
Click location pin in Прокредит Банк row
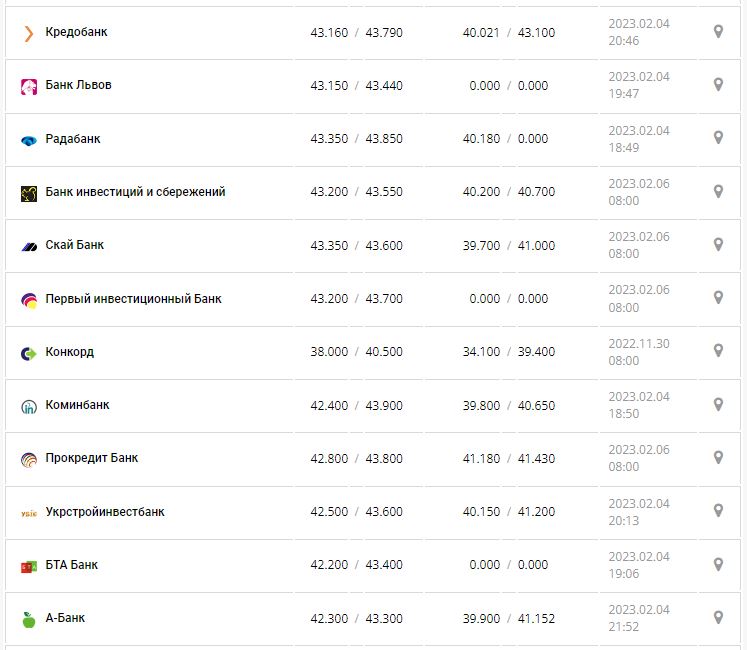pos(718,458)
